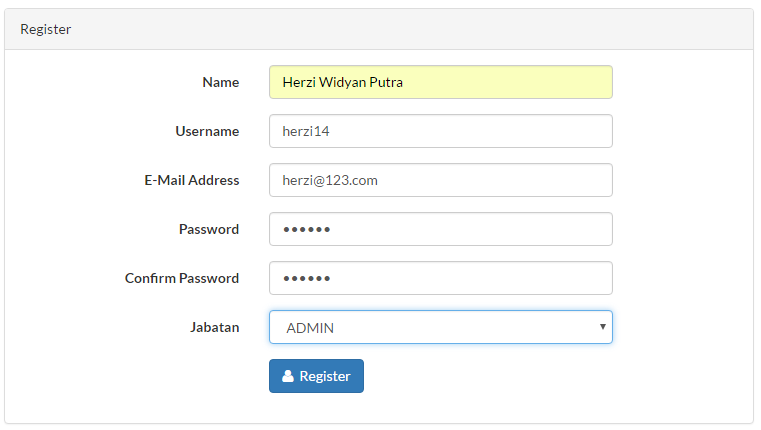Screen dimensions: 761x430
Task: Open the Jabatan select box
Action: click(x=440, y=327)
